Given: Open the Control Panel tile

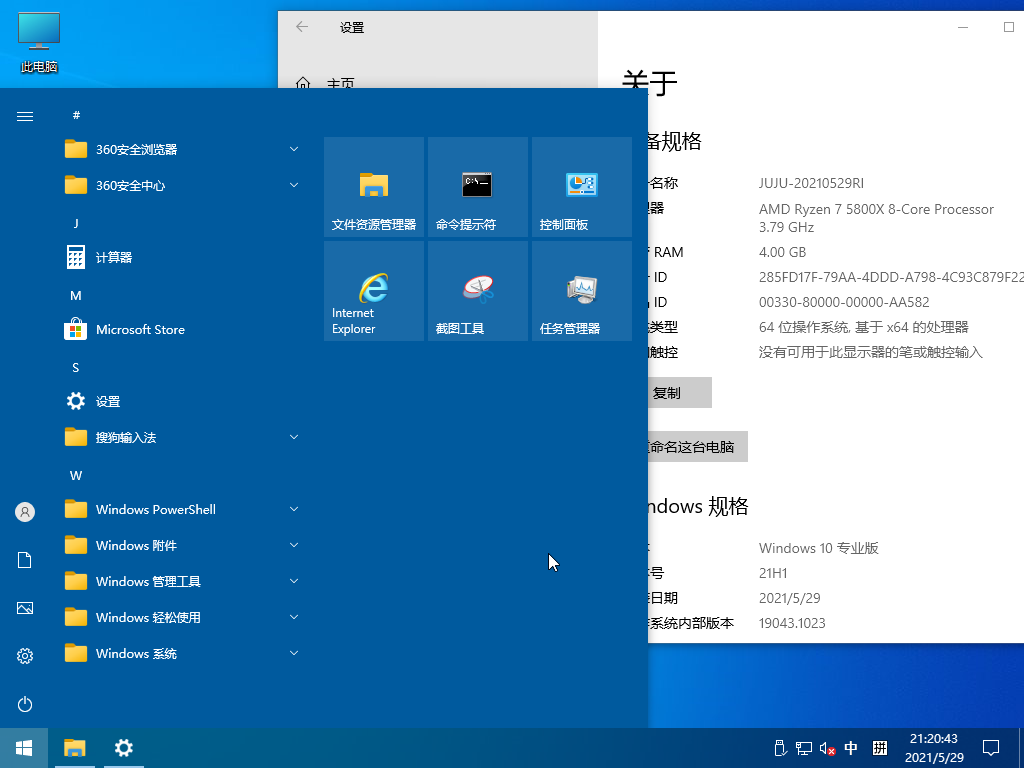Looking at the screenshot, I should pyautogui.click(x=581, y=187).
